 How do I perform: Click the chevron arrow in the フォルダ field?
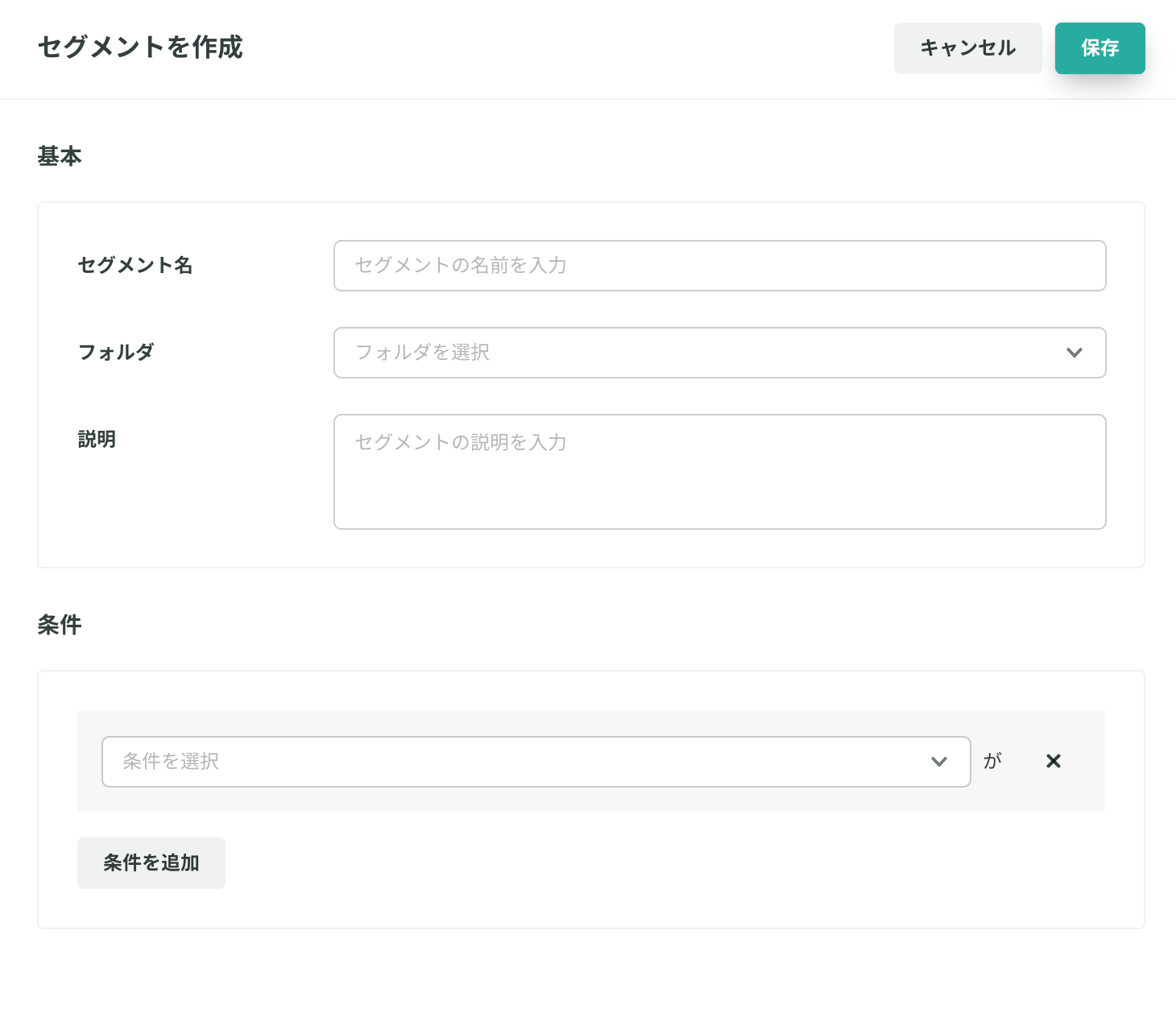1074,353
